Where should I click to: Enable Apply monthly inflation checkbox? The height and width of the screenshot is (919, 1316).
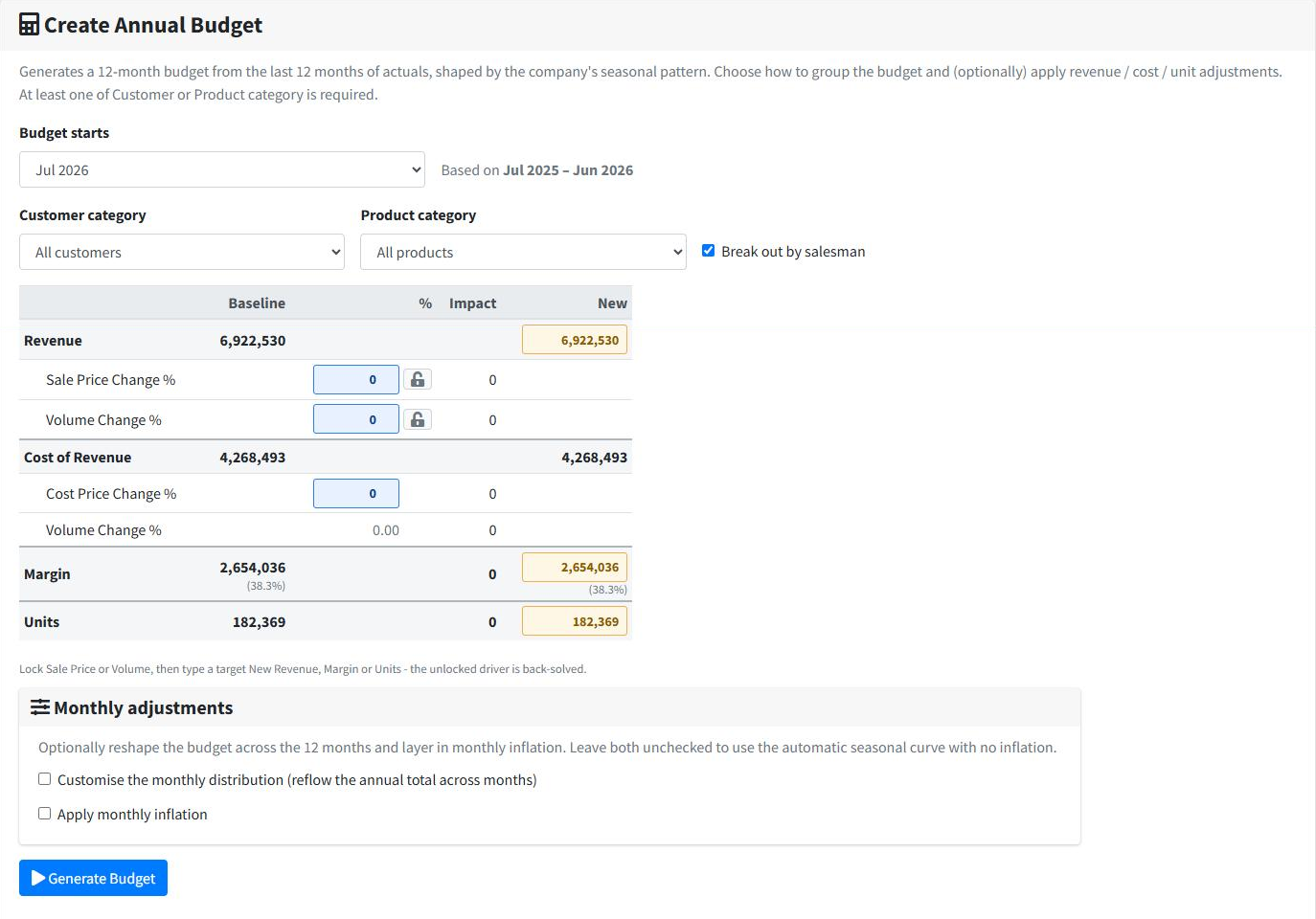click(x=44, y=814)
